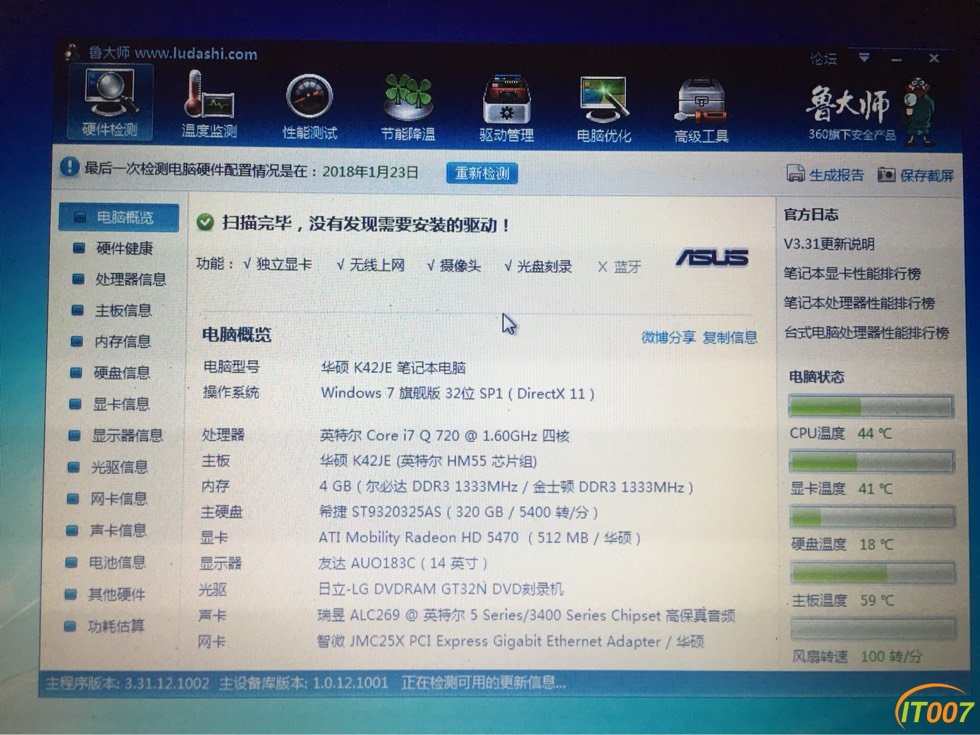Click the 风扇转速 fan speed bar
Viewport: 980px width, 735px height.
click(x=873, y=629)
